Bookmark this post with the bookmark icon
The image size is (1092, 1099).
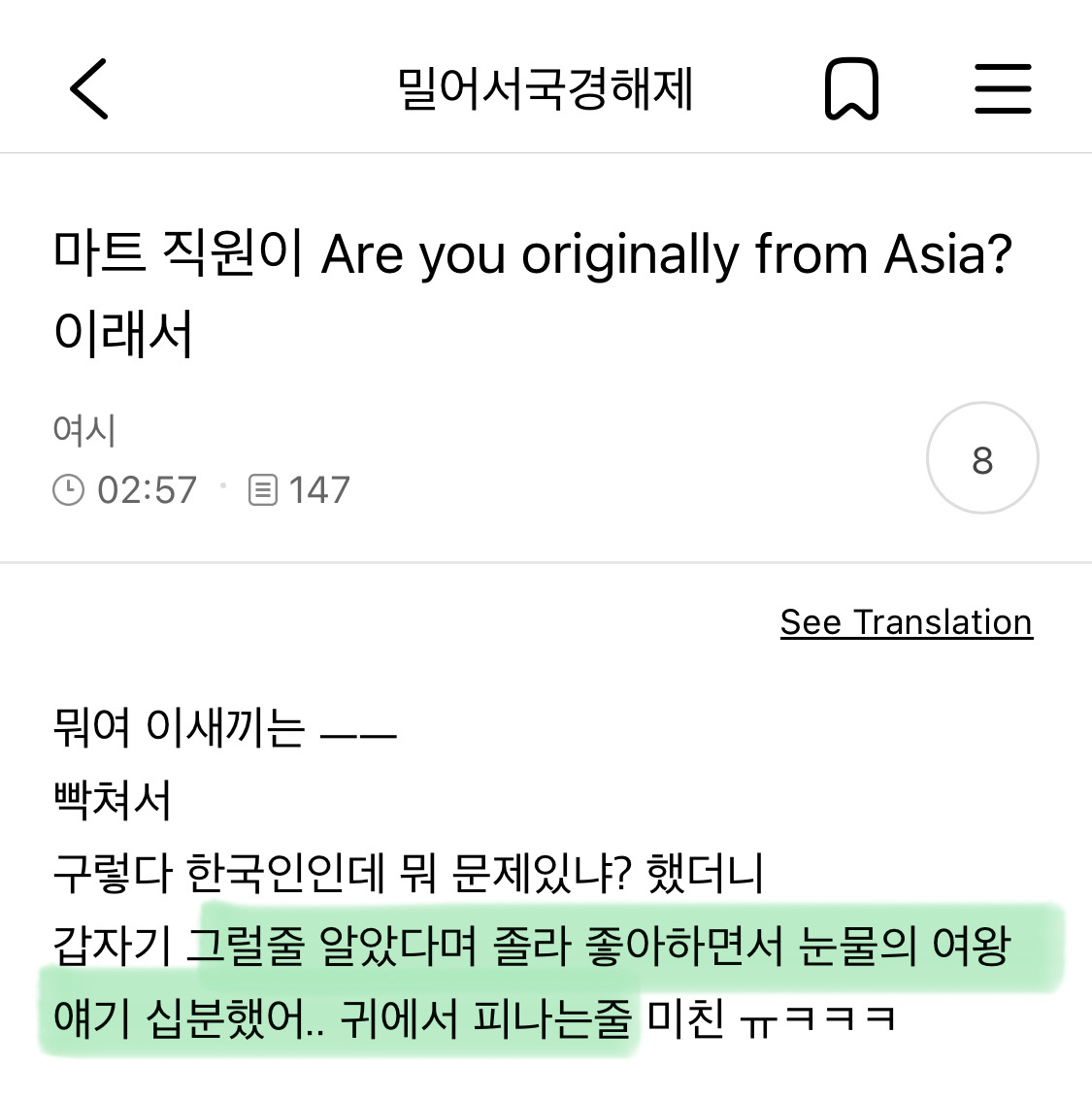tap(851, 89)
